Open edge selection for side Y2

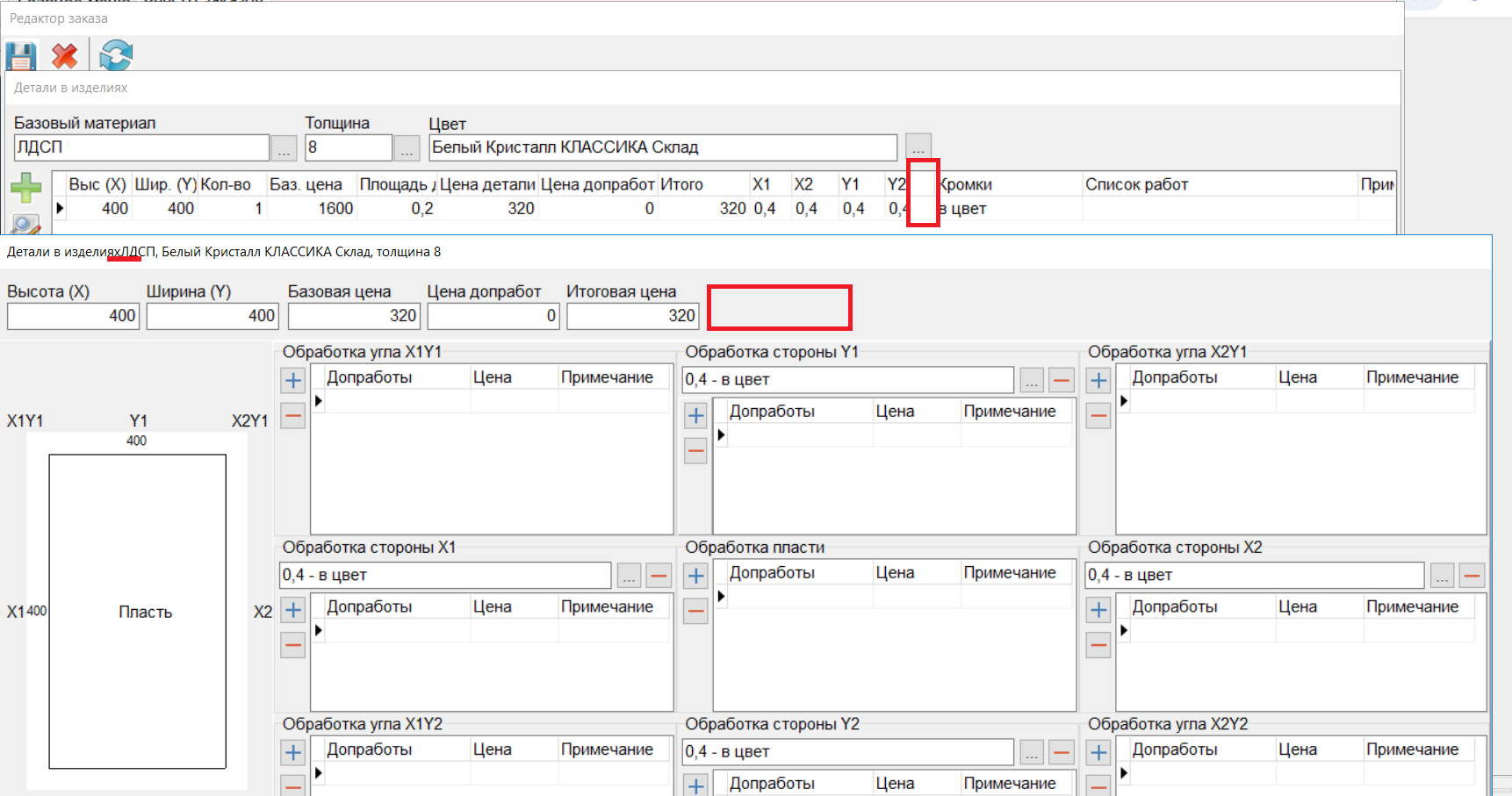point(1032,752)
